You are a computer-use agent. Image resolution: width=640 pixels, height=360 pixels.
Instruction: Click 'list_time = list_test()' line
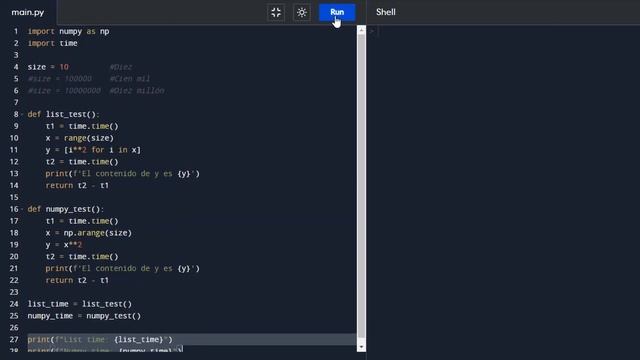80,304
